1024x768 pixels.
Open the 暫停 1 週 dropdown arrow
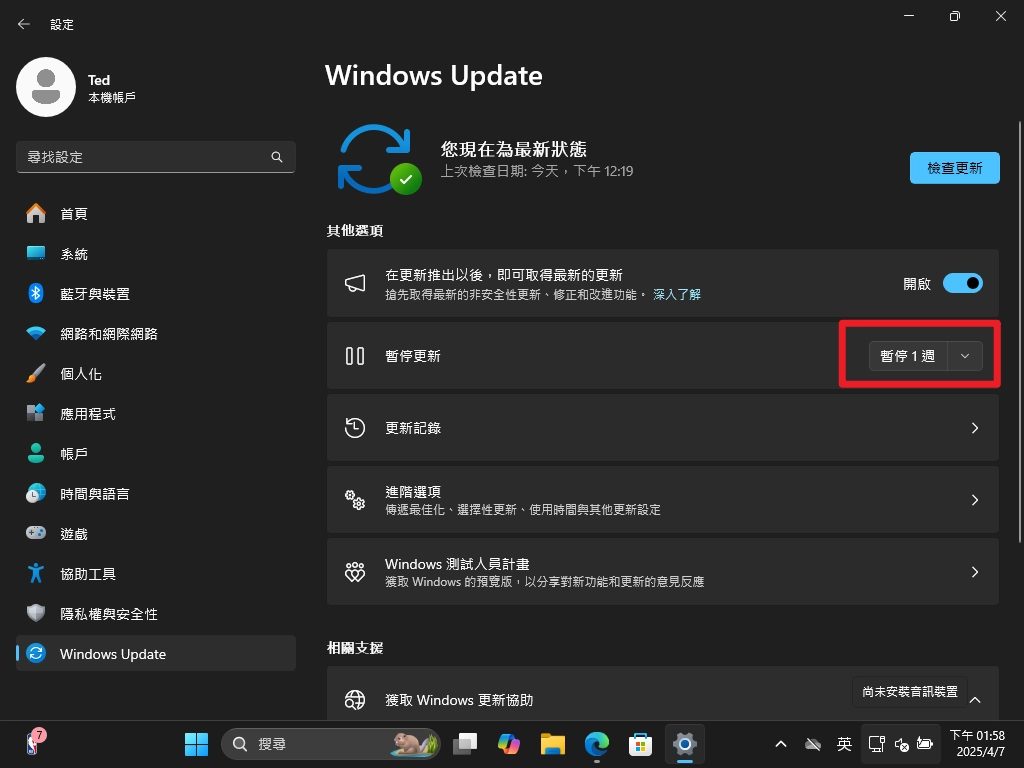point(964,355)
